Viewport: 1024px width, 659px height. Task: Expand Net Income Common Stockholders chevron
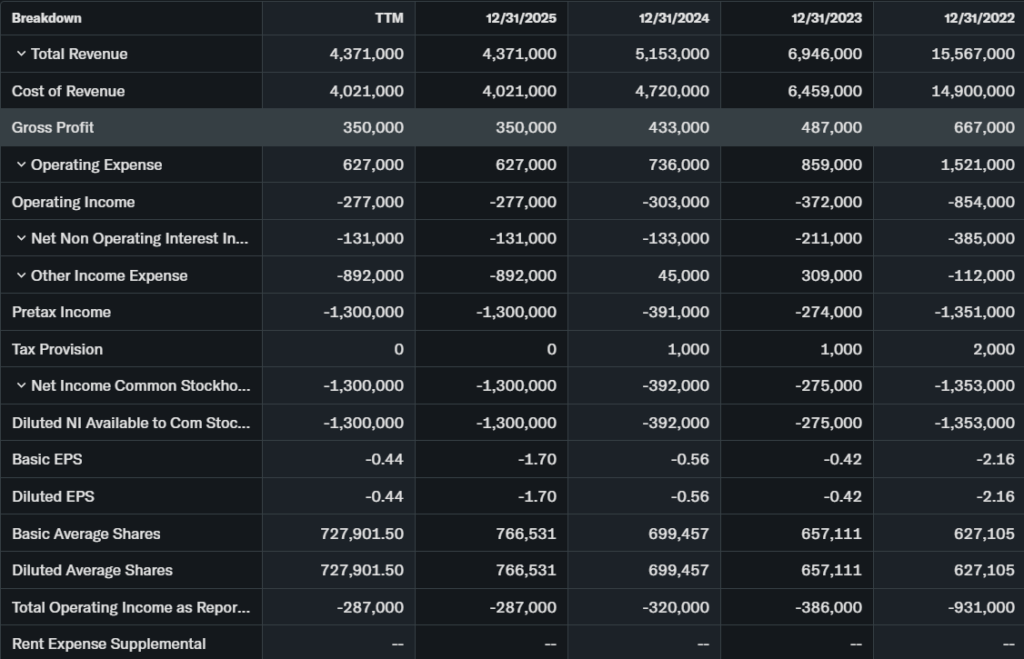(21, 386)
